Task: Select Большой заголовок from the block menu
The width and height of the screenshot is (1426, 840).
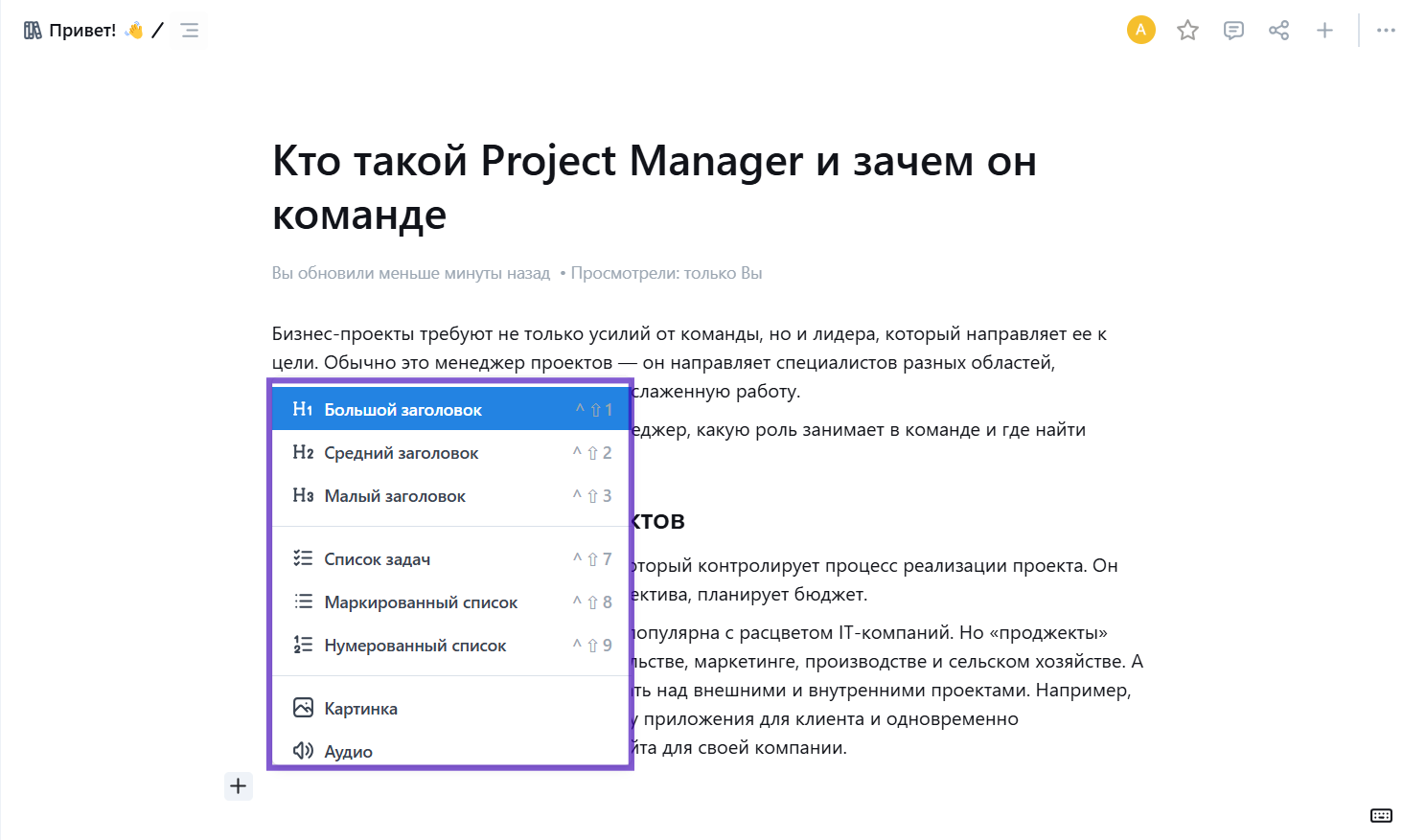Action: 450,409
